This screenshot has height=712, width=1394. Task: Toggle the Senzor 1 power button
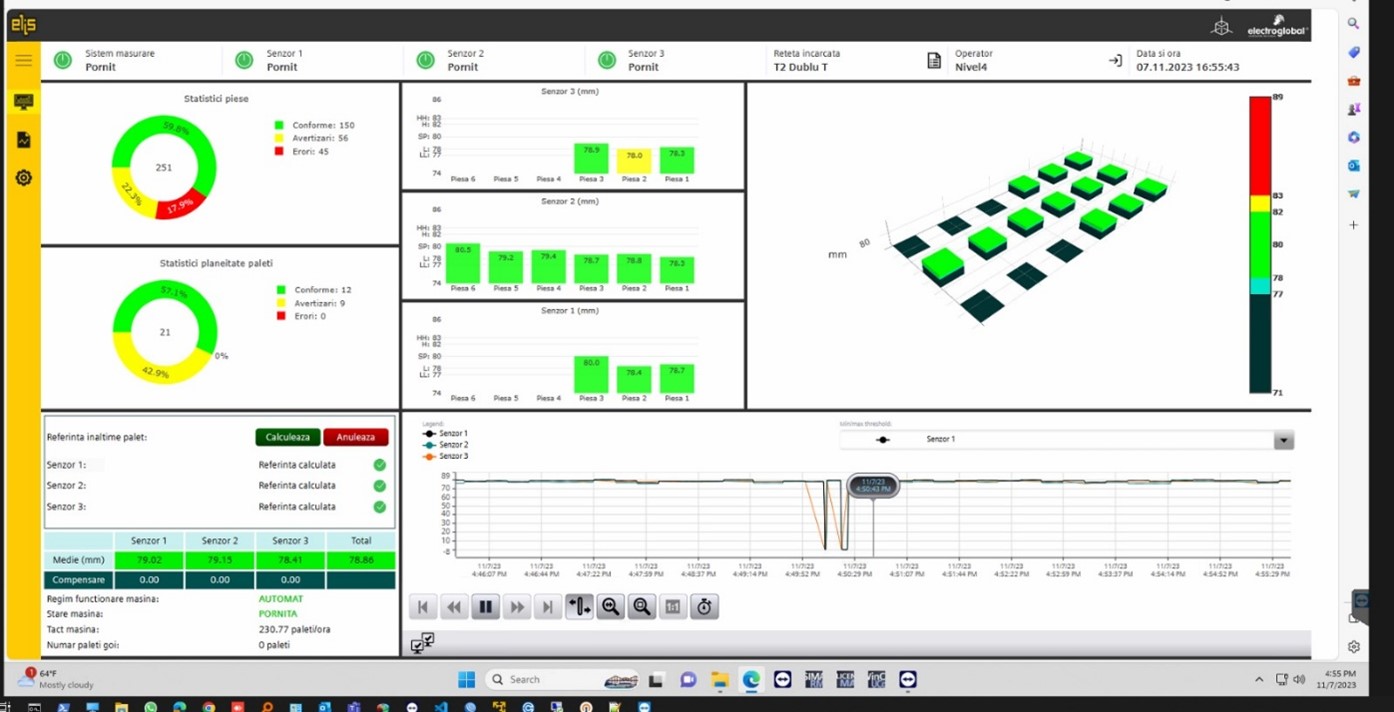(x=244, y=61)
